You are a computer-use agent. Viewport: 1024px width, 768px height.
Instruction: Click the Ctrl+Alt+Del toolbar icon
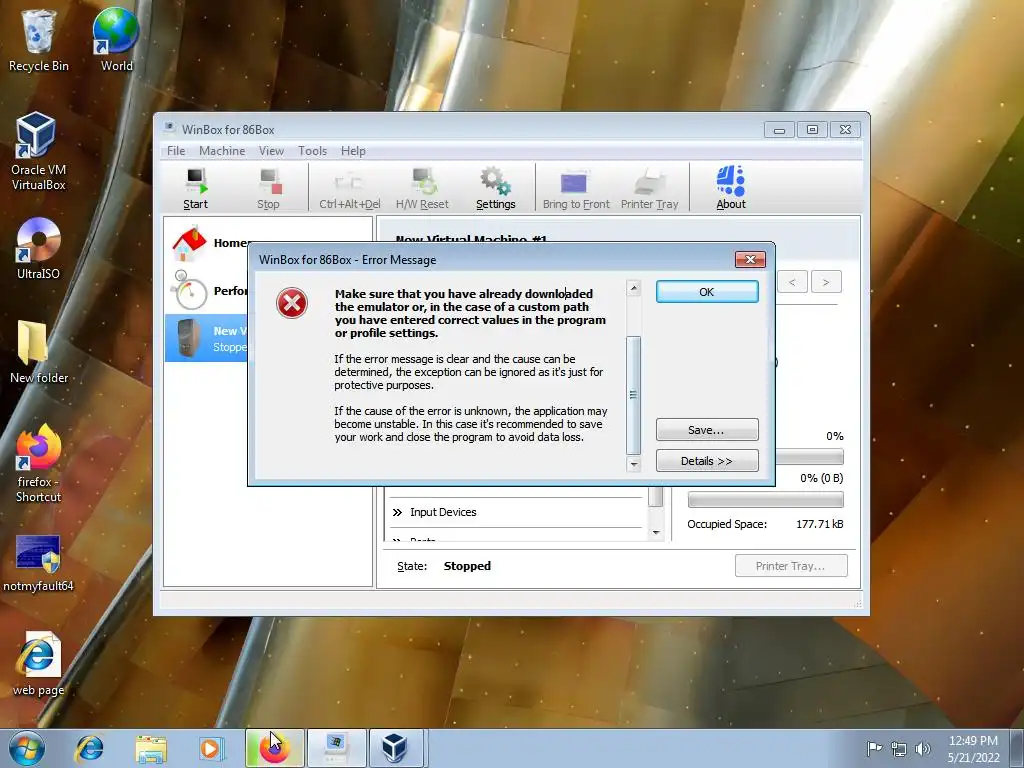click(349, 188)
